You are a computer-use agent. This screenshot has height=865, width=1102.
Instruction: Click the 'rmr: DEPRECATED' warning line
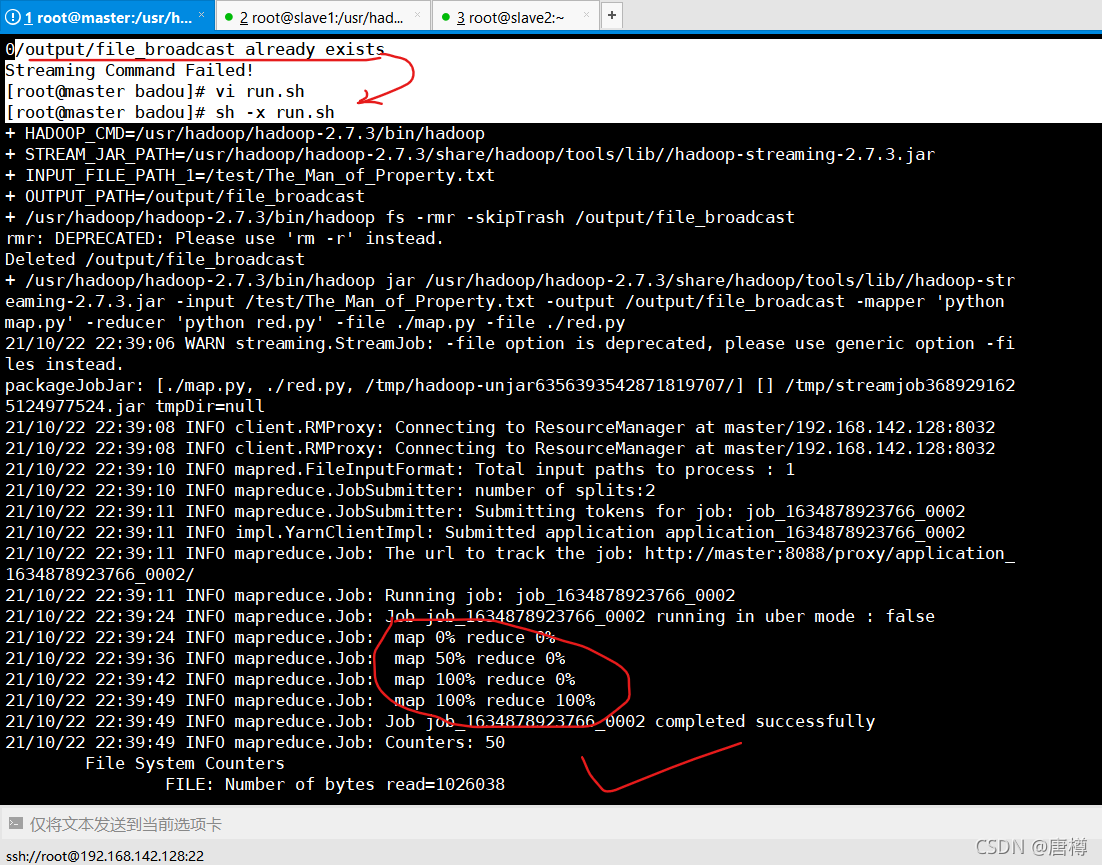coord(224,238)
